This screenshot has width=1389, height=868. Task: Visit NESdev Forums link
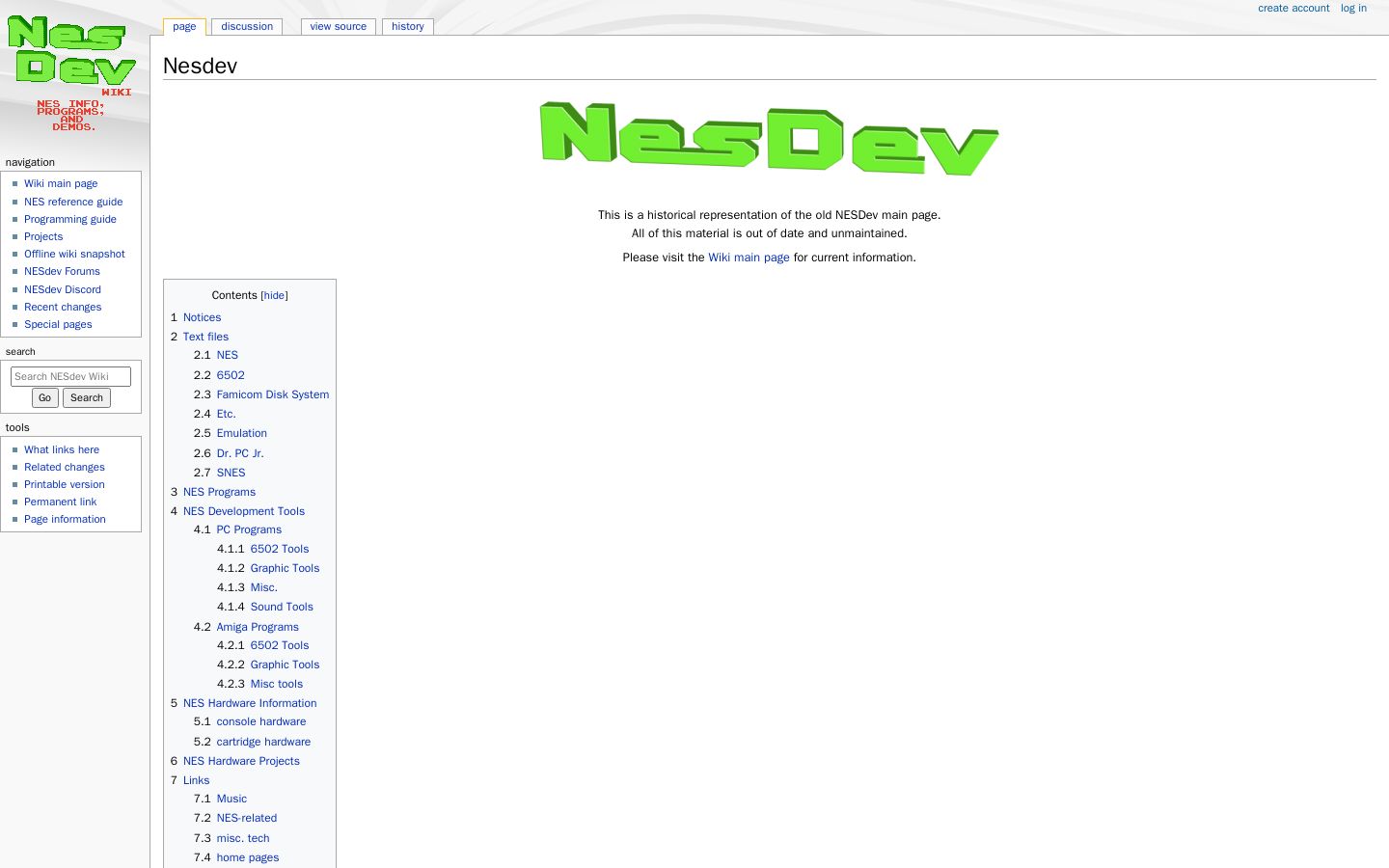click(x=62, y=271)
